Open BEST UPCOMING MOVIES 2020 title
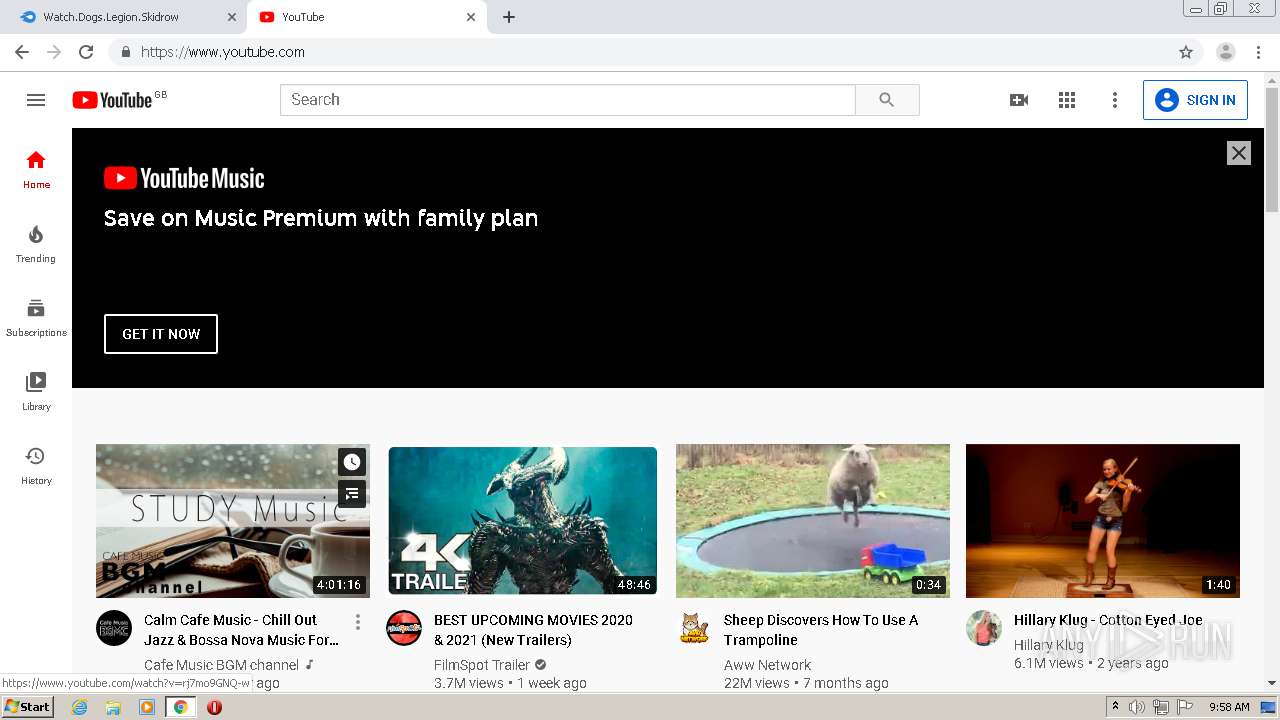This screenshot has width=1280, height=720. (x=533, y=630)
